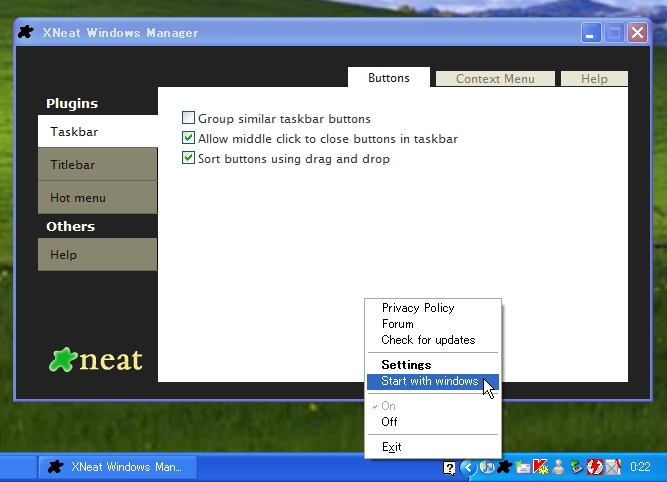The height and width of the screenshot is (482, 667).
Task: Select the On menu item
Action: [x=433, y=406]
